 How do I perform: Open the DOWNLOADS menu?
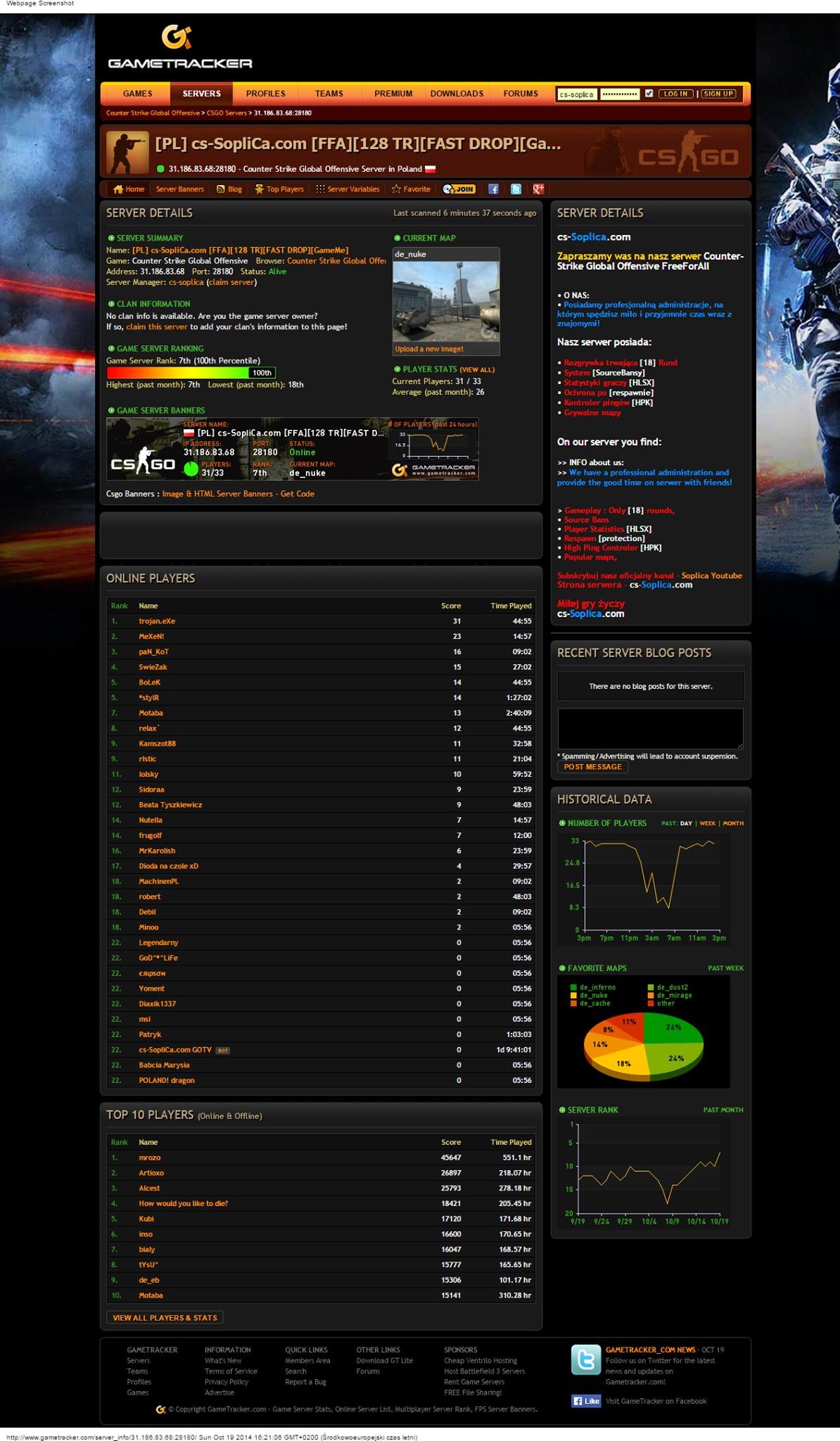[x=457, y=94]
